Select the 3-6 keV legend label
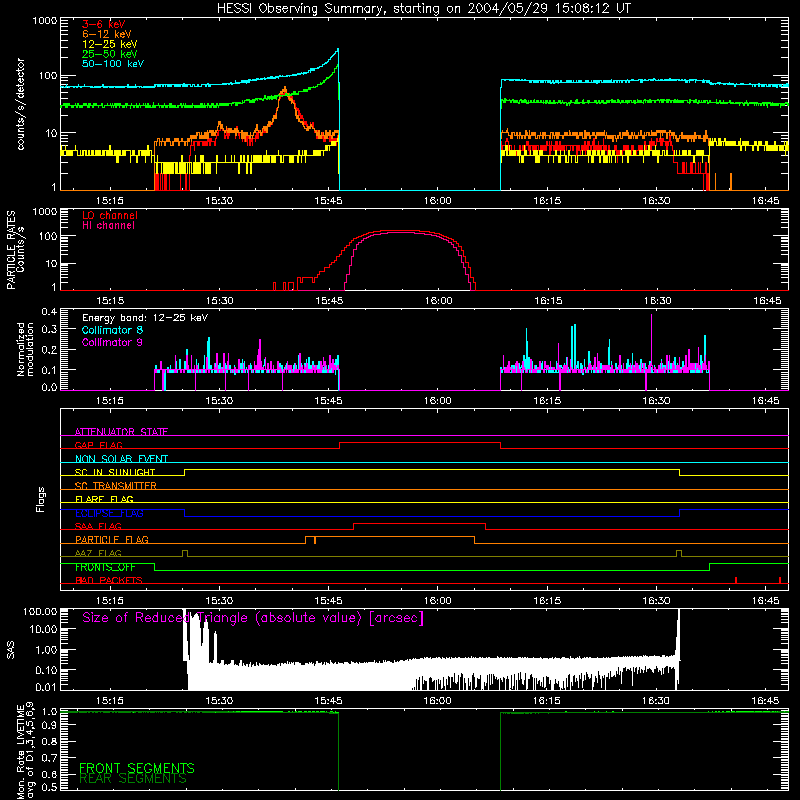Image resolution: width=800 pixels, height=800 pixels. coord(104,24)
